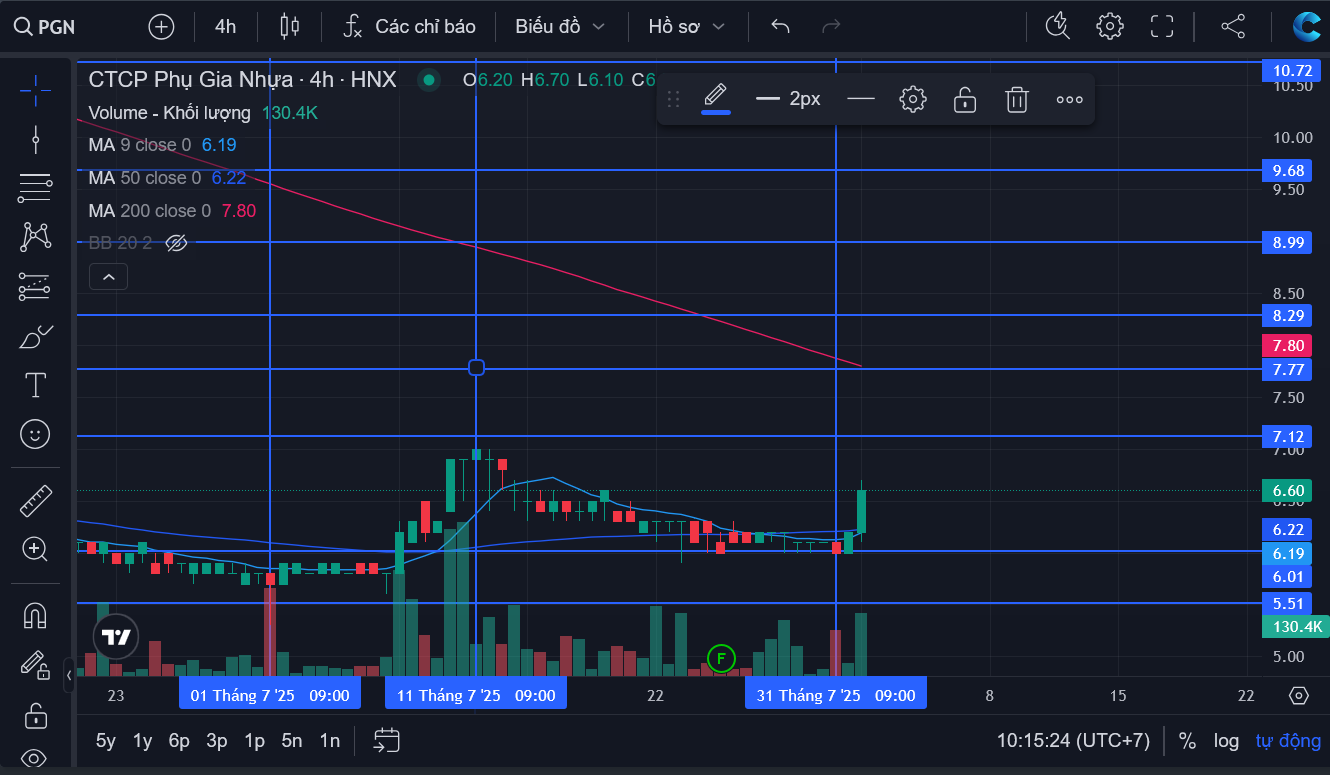This screenshot has height=775, width=1330.
Task: Open the 4h interval selector
Action: click(225, 27)
